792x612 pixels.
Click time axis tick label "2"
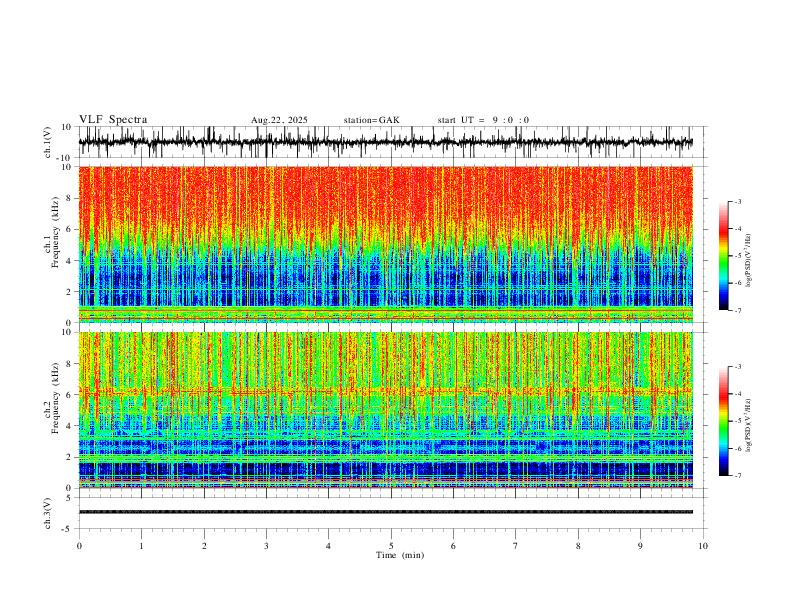click(204, 546)
